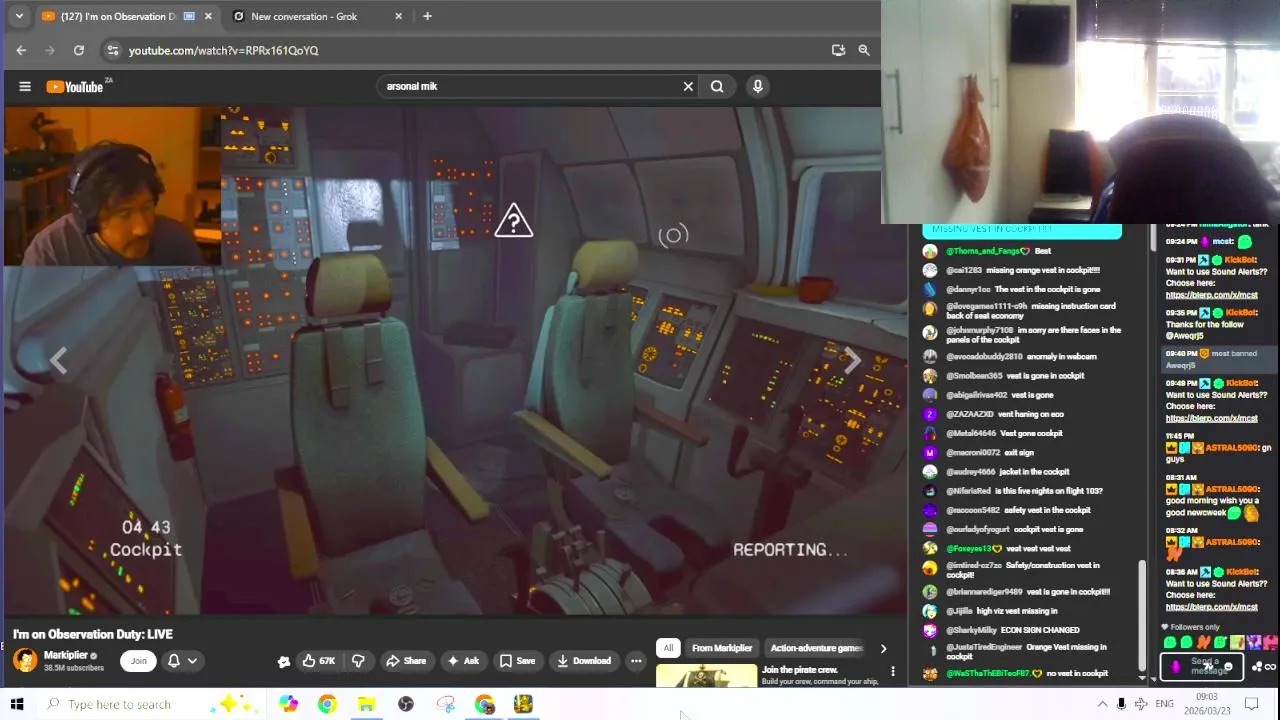Click the ENG language indicator

(1164, 704)
